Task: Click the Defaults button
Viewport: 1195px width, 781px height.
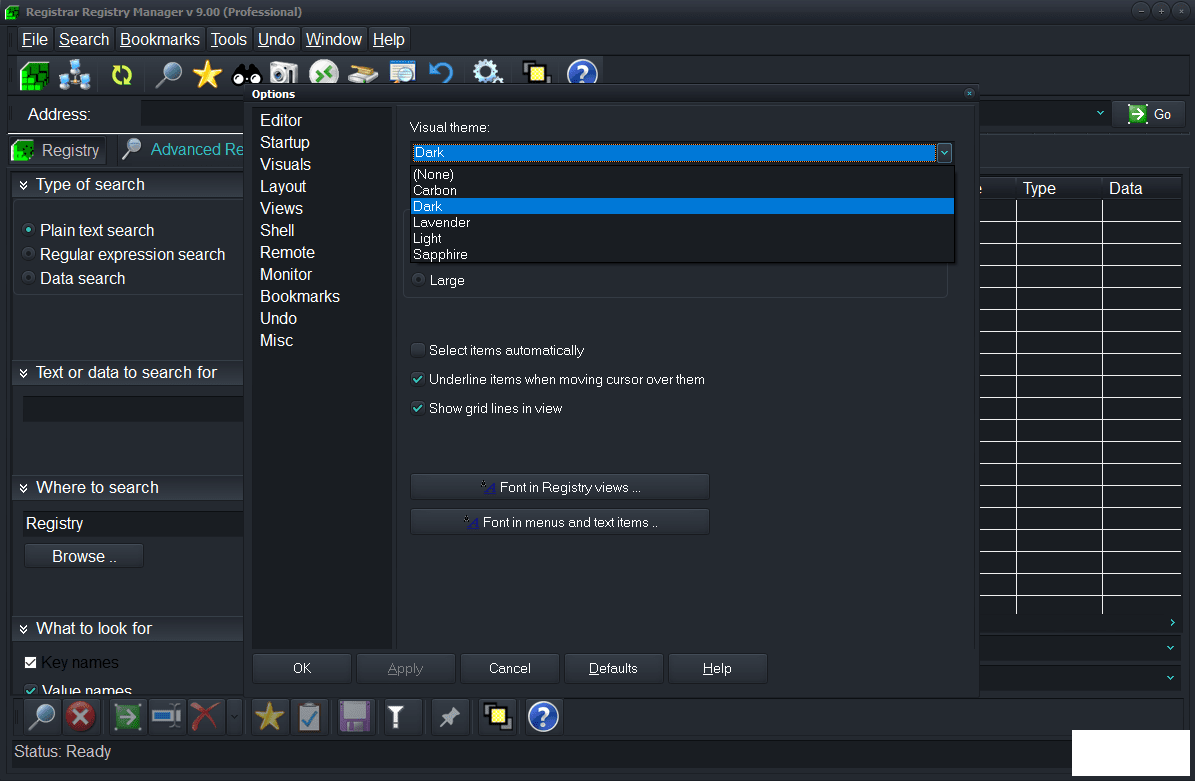Action: coord(614,668)
